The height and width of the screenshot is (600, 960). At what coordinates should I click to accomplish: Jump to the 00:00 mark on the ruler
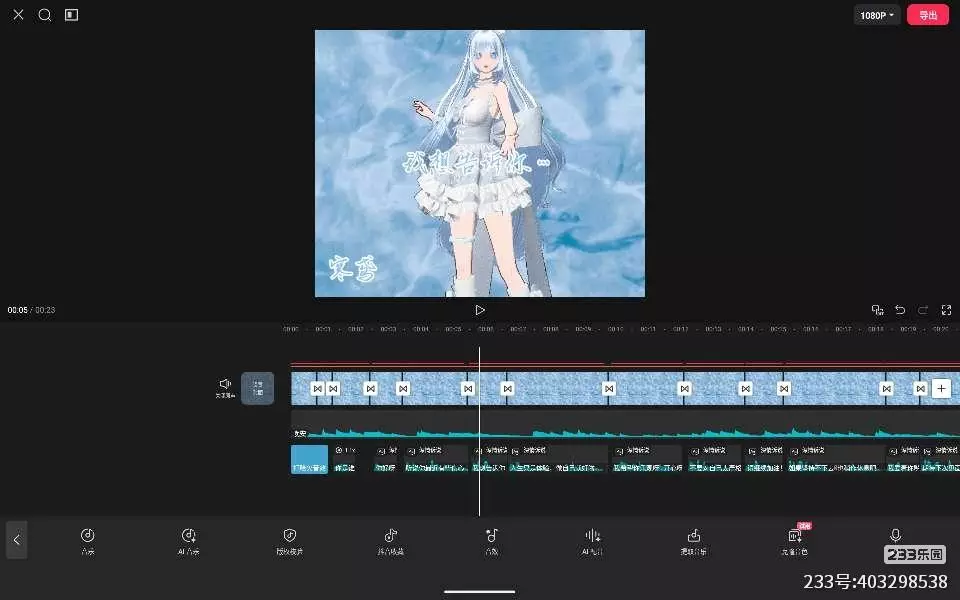[291, 329]
